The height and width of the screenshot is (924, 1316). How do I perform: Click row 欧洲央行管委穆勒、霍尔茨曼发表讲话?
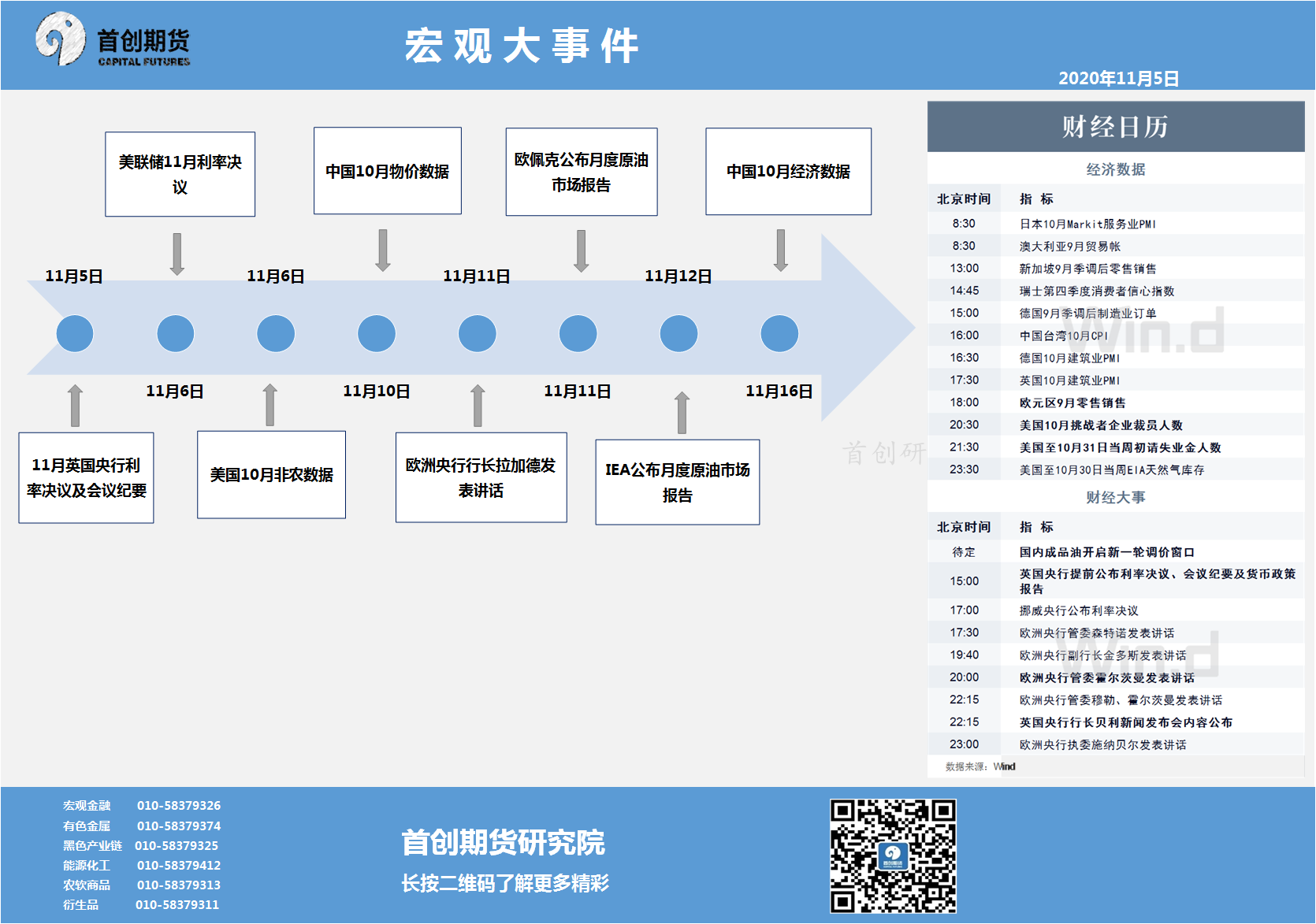point(1116,699)
